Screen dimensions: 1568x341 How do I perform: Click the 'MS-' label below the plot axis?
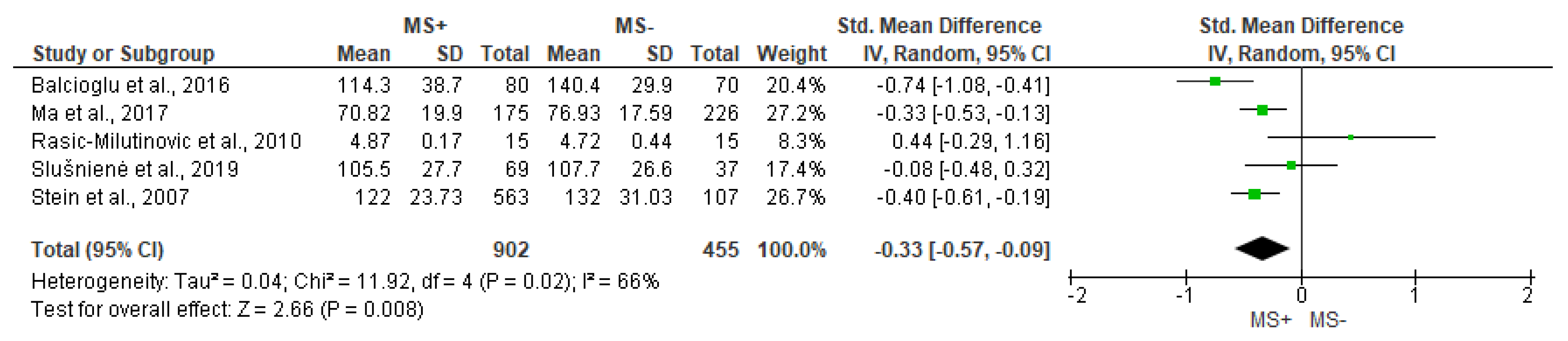click(1328, 320)
